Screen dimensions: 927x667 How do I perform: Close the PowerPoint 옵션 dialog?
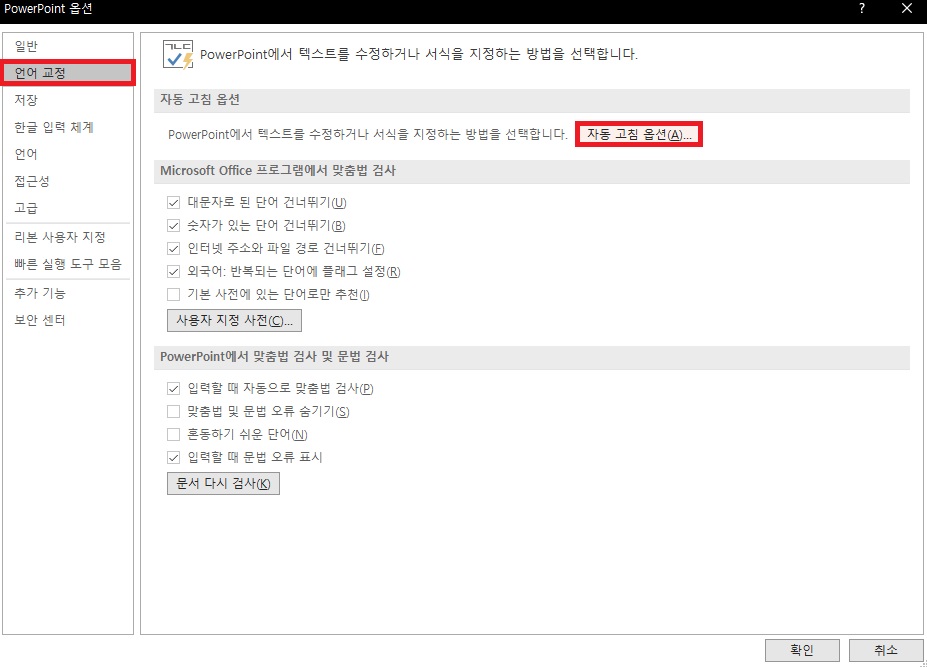point(907,8)
